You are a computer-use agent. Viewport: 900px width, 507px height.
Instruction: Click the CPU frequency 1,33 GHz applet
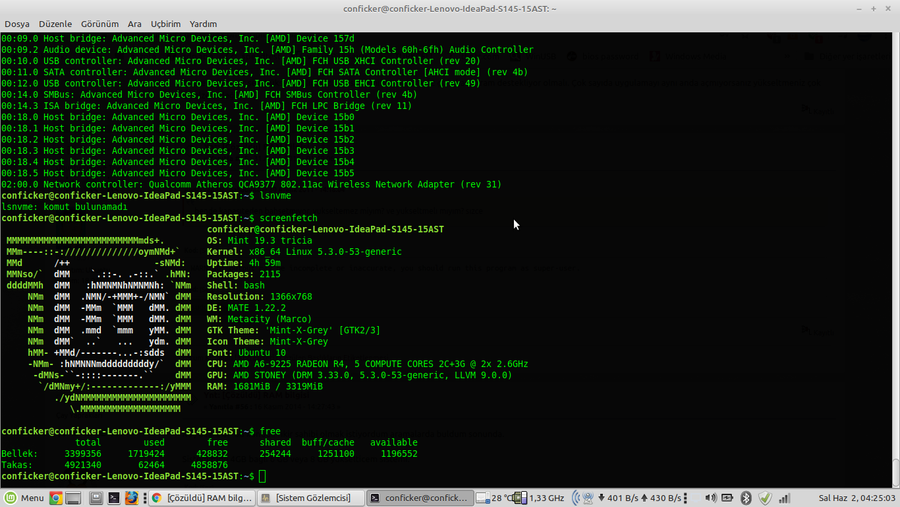540,498
